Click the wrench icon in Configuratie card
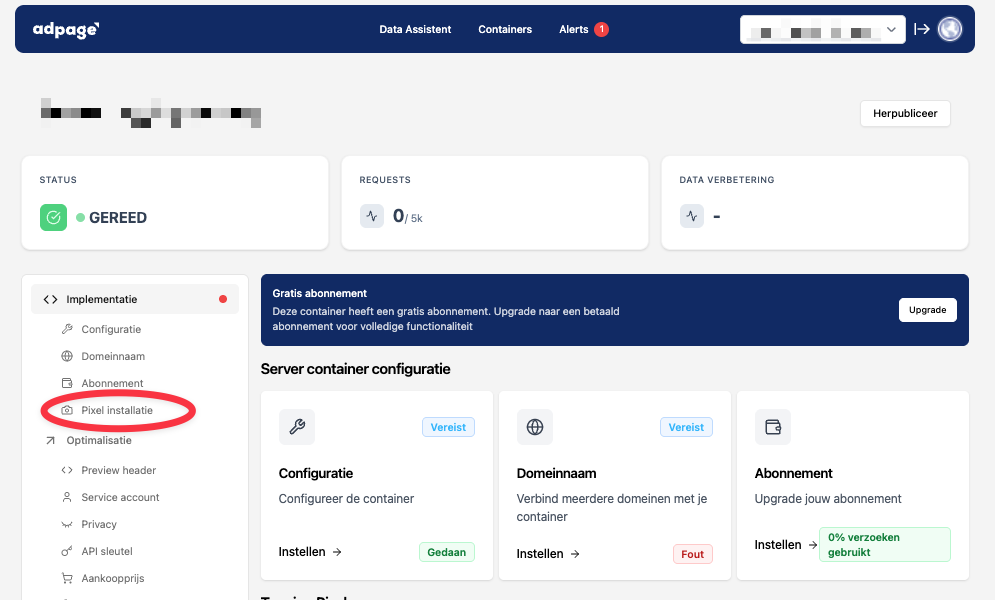The width and height of the screenshot is (995, 600). (296, 427)
